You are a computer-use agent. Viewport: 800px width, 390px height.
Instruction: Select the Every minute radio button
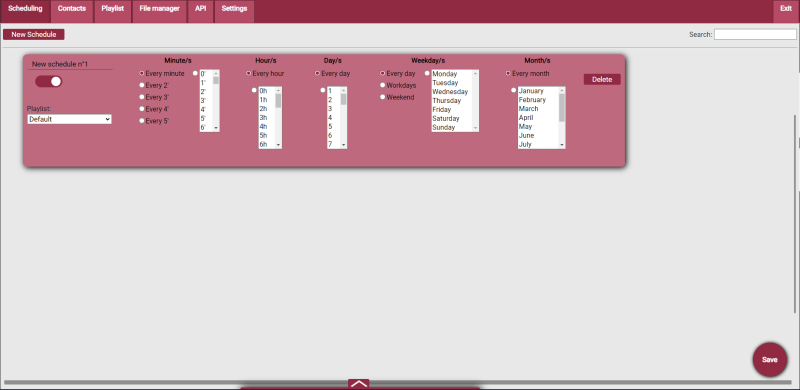[x=142, y=74]
